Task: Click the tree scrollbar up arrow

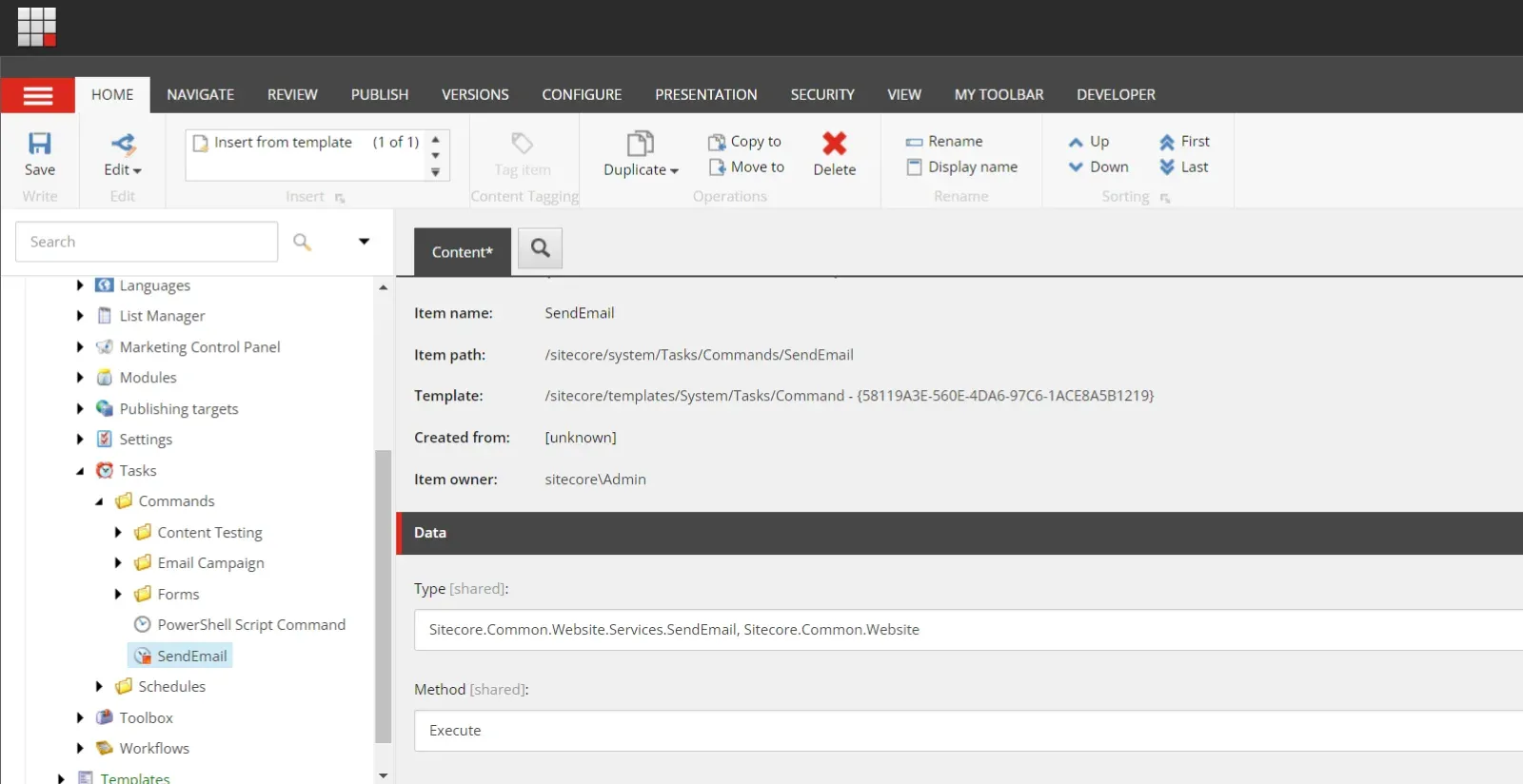Action: (x=384, y=286)
